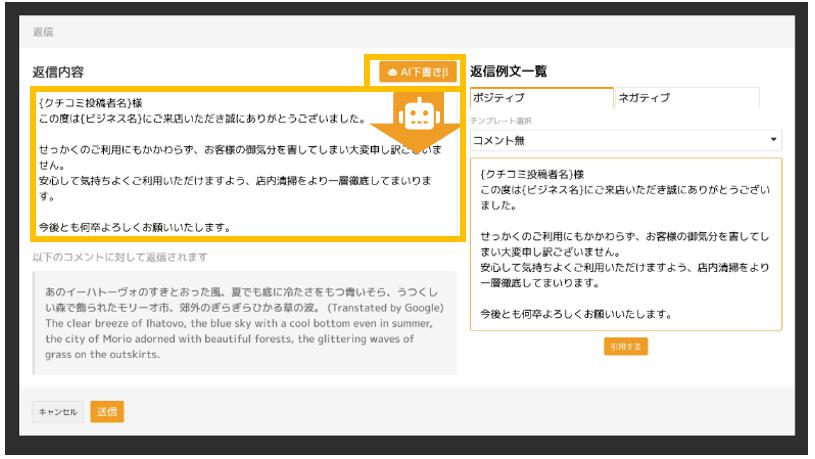Click the 送信 button
The image size is (815, 459).
(x=107, y=412)
